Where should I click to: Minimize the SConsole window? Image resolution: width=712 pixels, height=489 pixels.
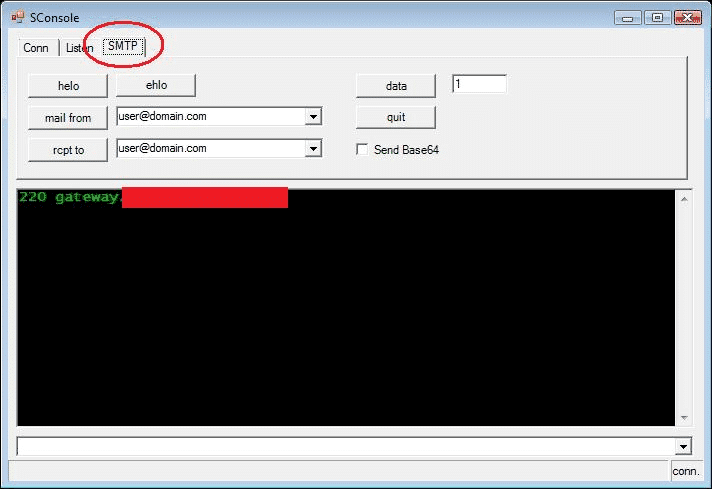click(x=628, y=18)
